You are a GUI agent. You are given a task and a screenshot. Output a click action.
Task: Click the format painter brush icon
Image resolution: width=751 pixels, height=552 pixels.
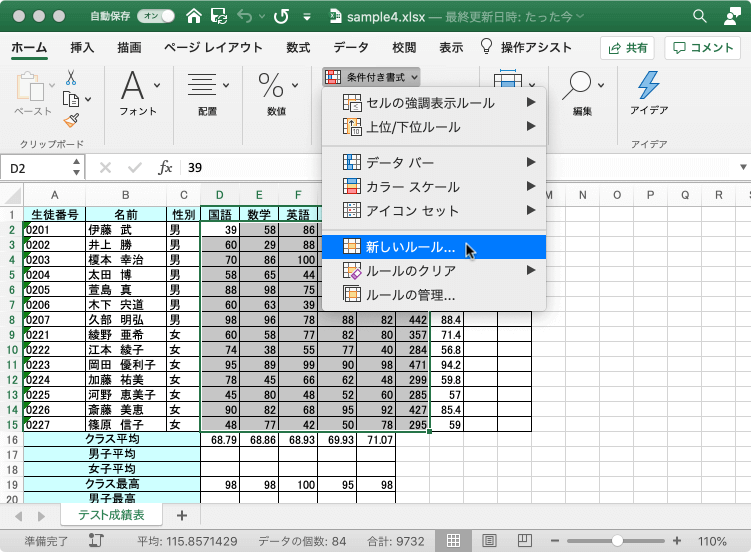tap(71, 120)
